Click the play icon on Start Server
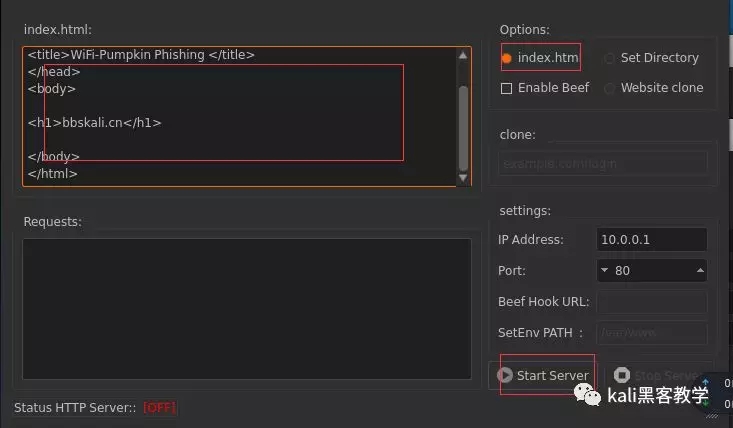The width and height of the screenshot is (733, 428). (x=506, y=376)
